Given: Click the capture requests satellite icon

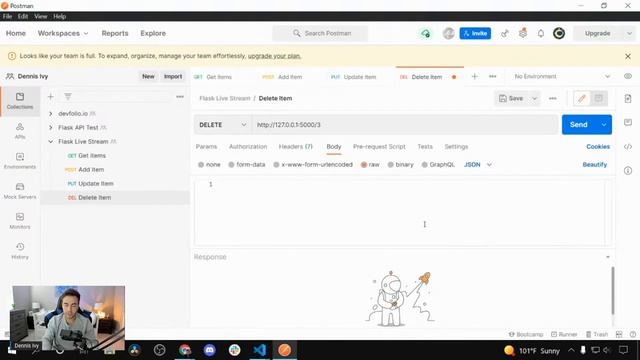Looking at the screenshot, I should pos(505,33).
